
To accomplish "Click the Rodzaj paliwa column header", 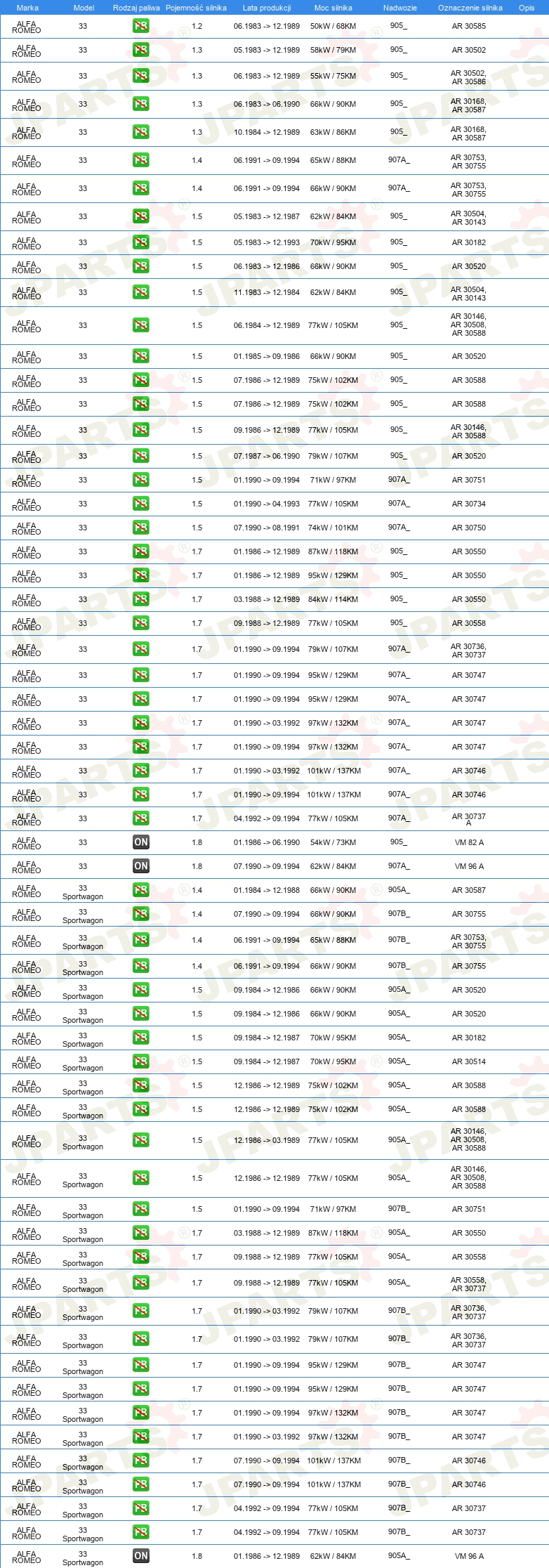I will pyautogui.click(x=136, y=8).
